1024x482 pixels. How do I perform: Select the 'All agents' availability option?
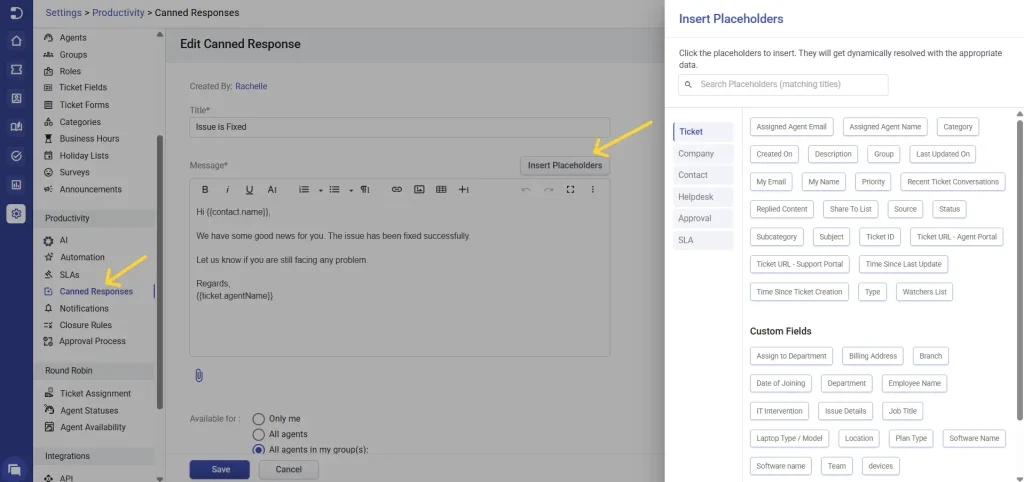pos(259,434)
